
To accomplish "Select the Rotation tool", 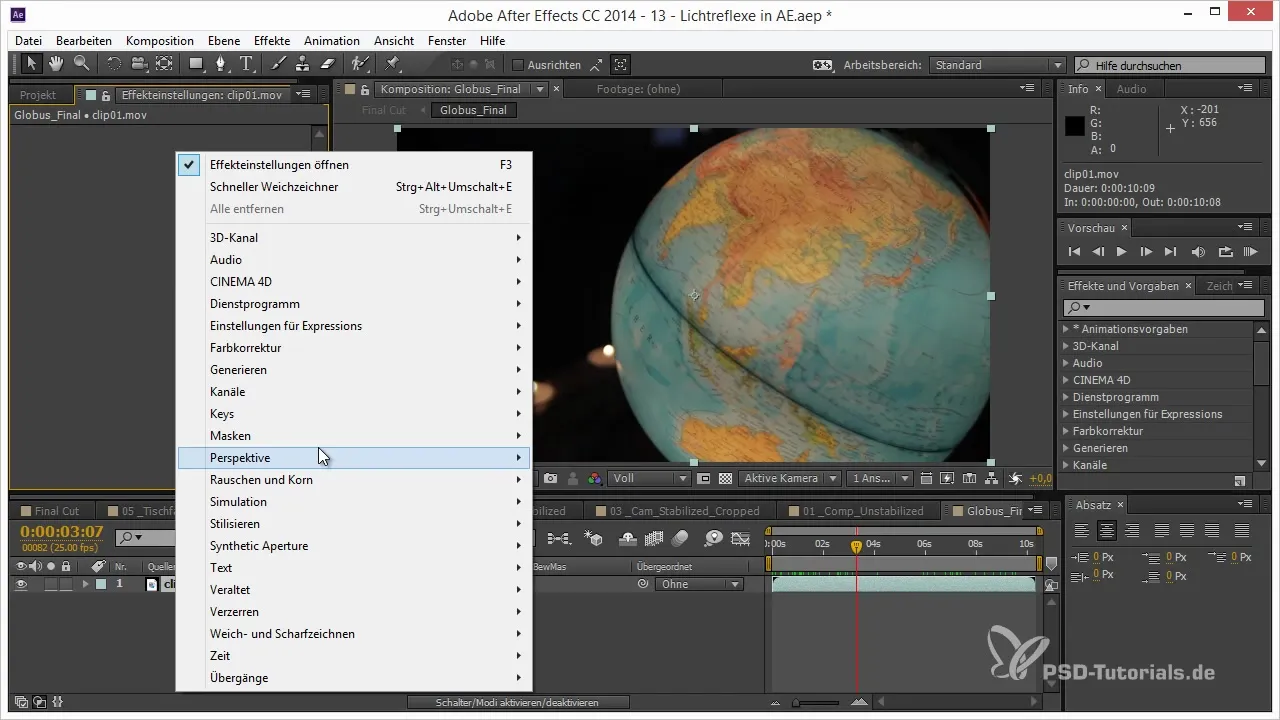I will (113, 64).
